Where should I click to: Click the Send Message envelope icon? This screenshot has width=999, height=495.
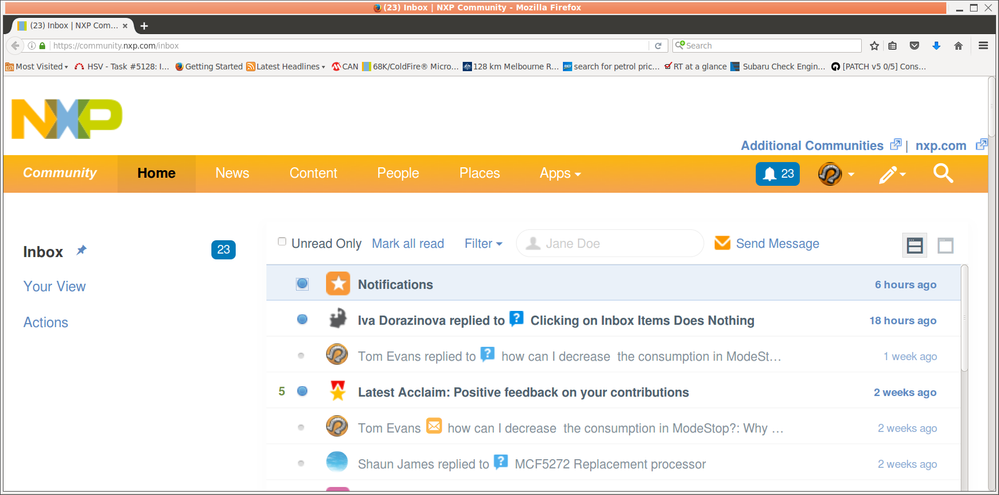coord(722,243)
